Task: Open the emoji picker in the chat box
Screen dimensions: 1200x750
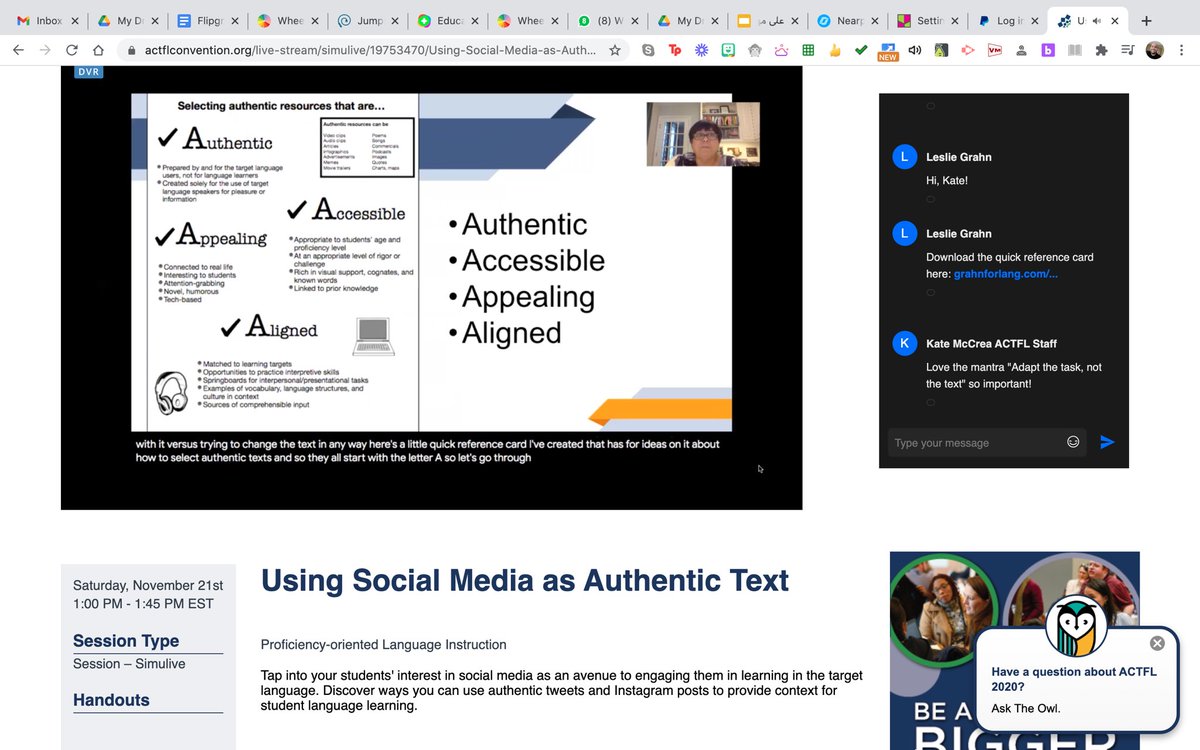Action: click(x=1073, y=441)
